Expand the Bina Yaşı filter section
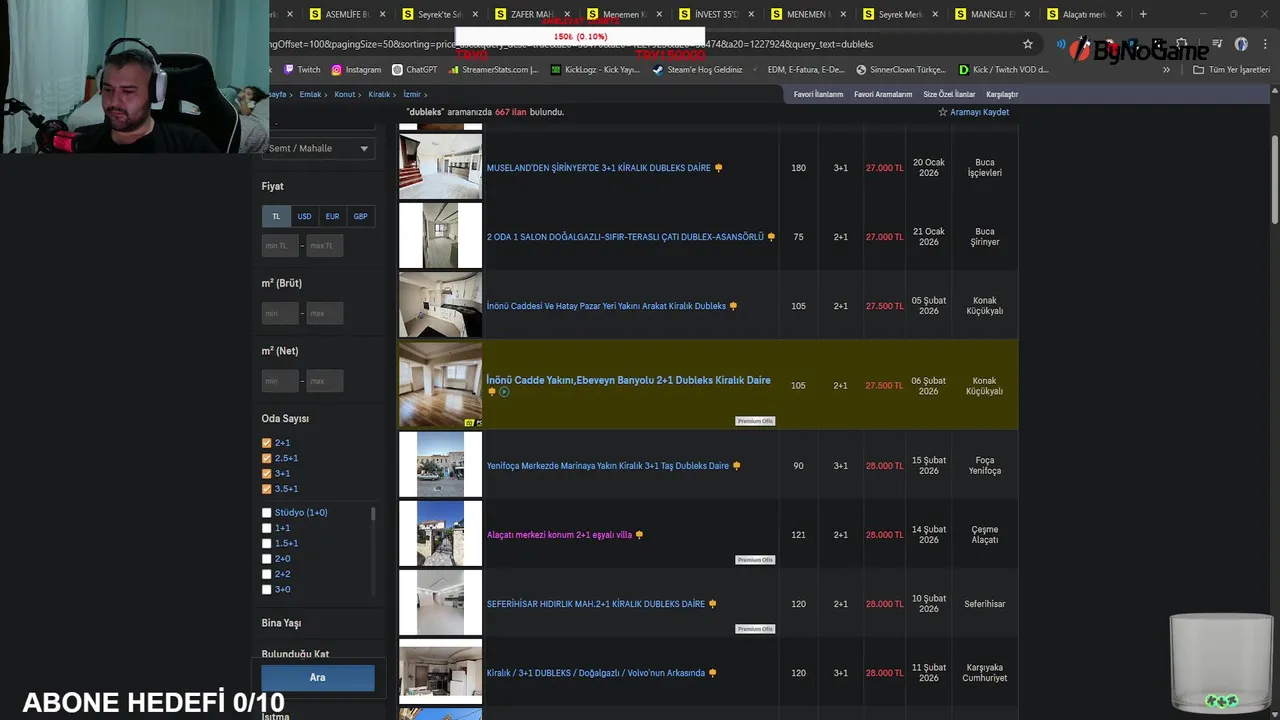Viewport: 1280px width, 720px height. pos(281,623)
